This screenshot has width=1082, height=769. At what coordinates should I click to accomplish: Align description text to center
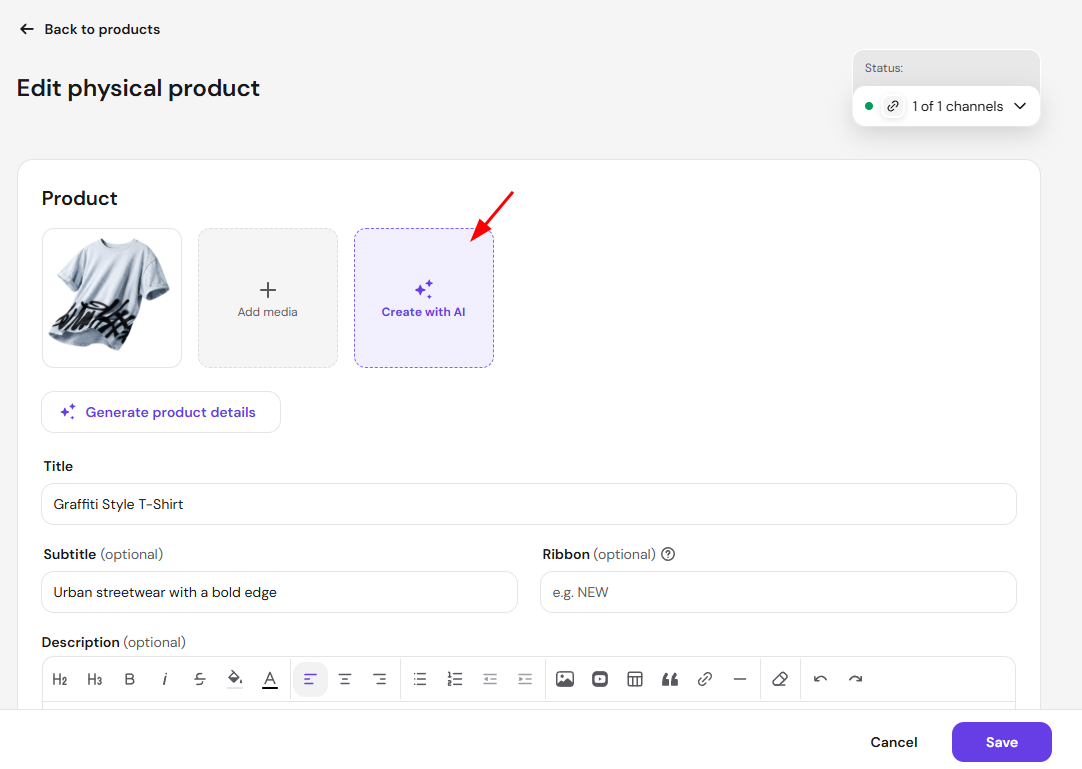tap(345, 679)
